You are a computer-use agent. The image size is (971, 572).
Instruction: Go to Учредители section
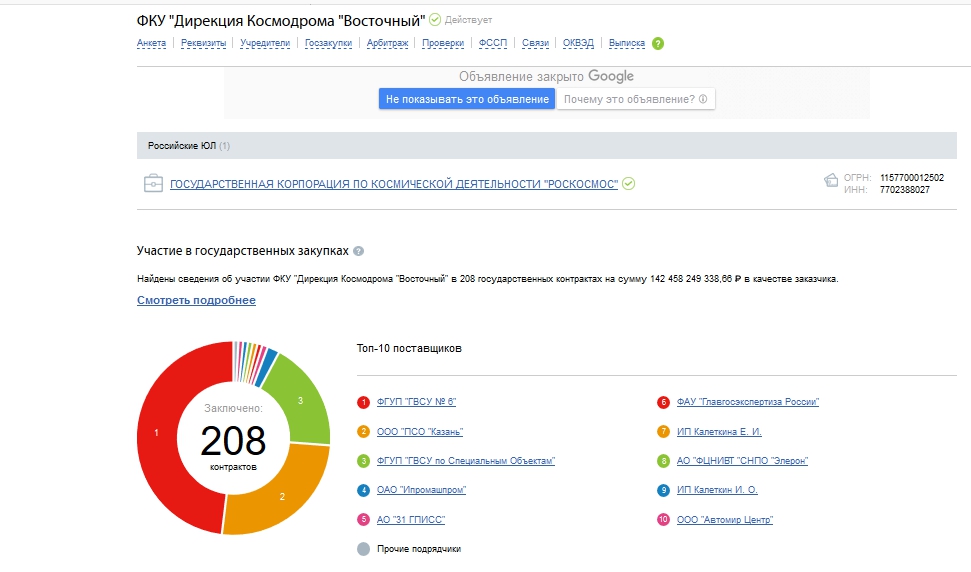(x=265, y=43)
